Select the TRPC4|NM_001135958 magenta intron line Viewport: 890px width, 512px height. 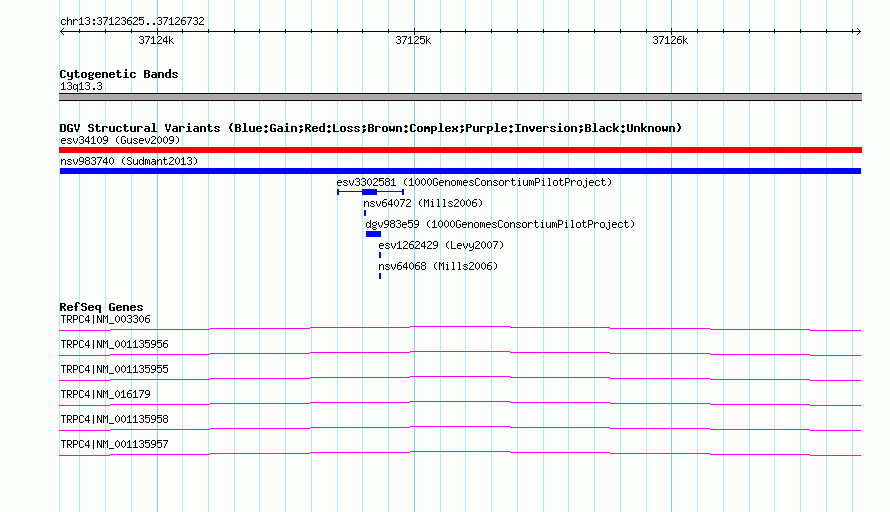point(460,428)
